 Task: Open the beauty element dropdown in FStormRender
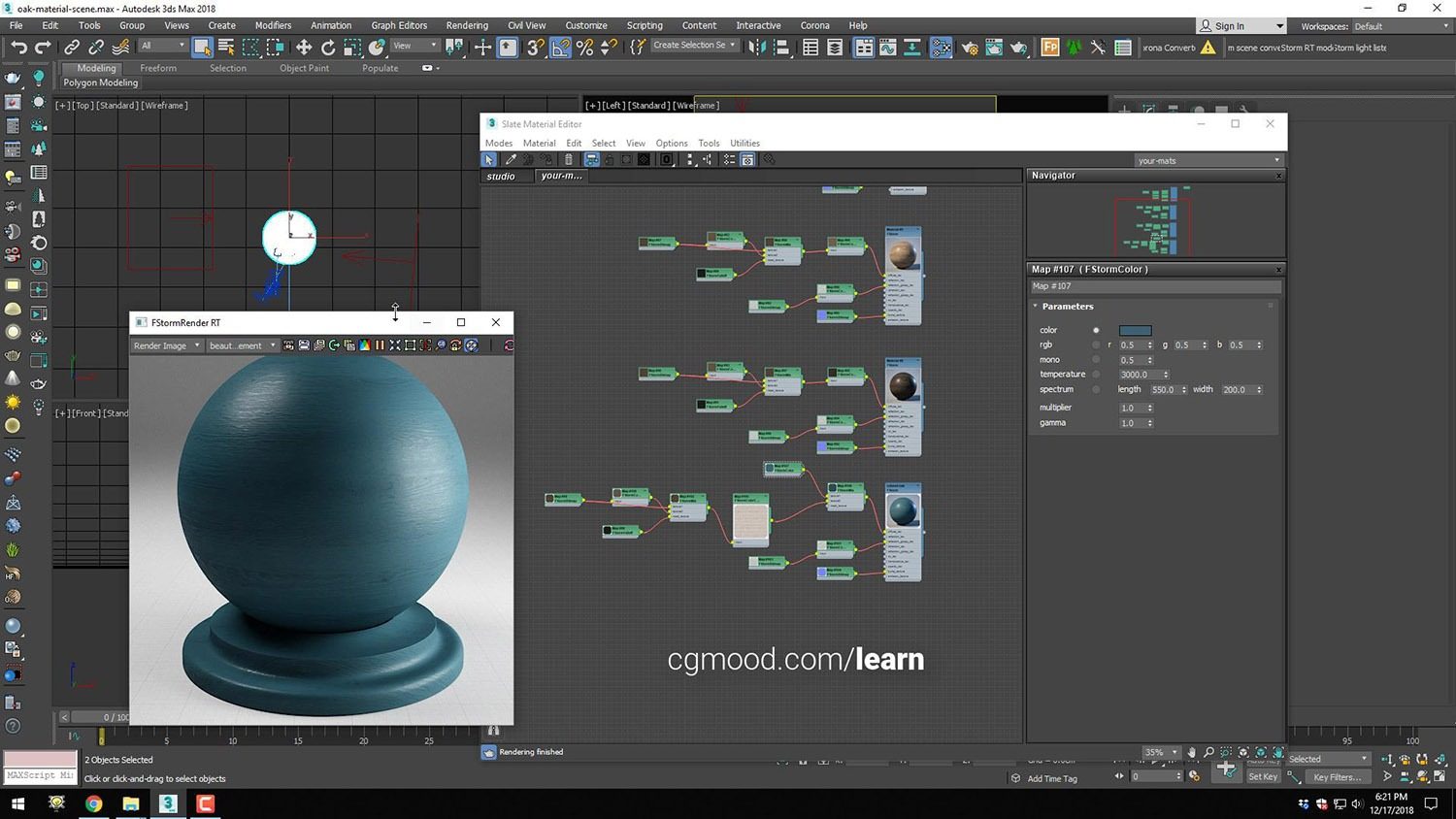point(242,345)
